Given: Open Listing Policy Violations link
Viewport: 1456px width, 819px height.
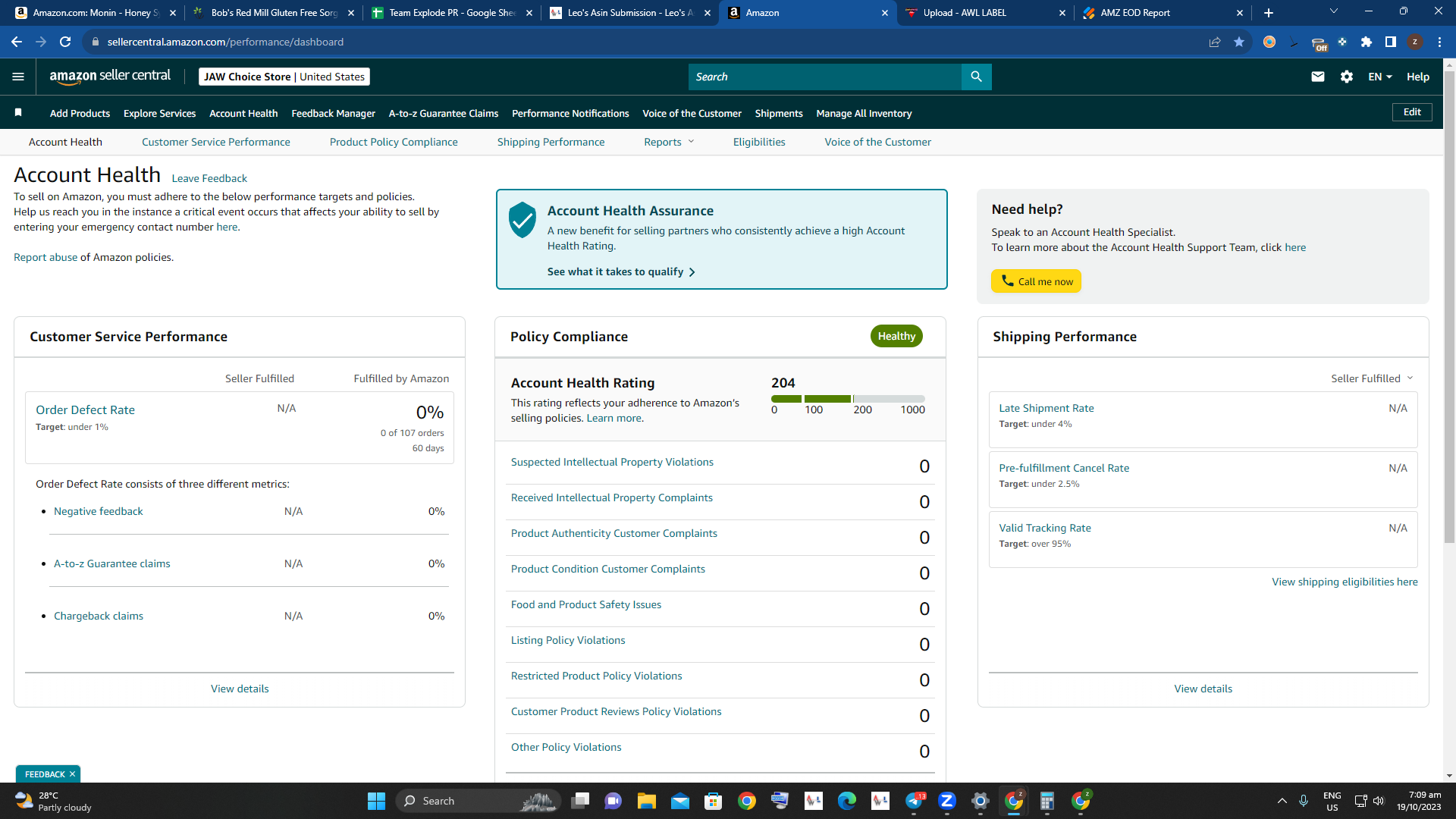Looking at the screenshot, I should [568, 640].
